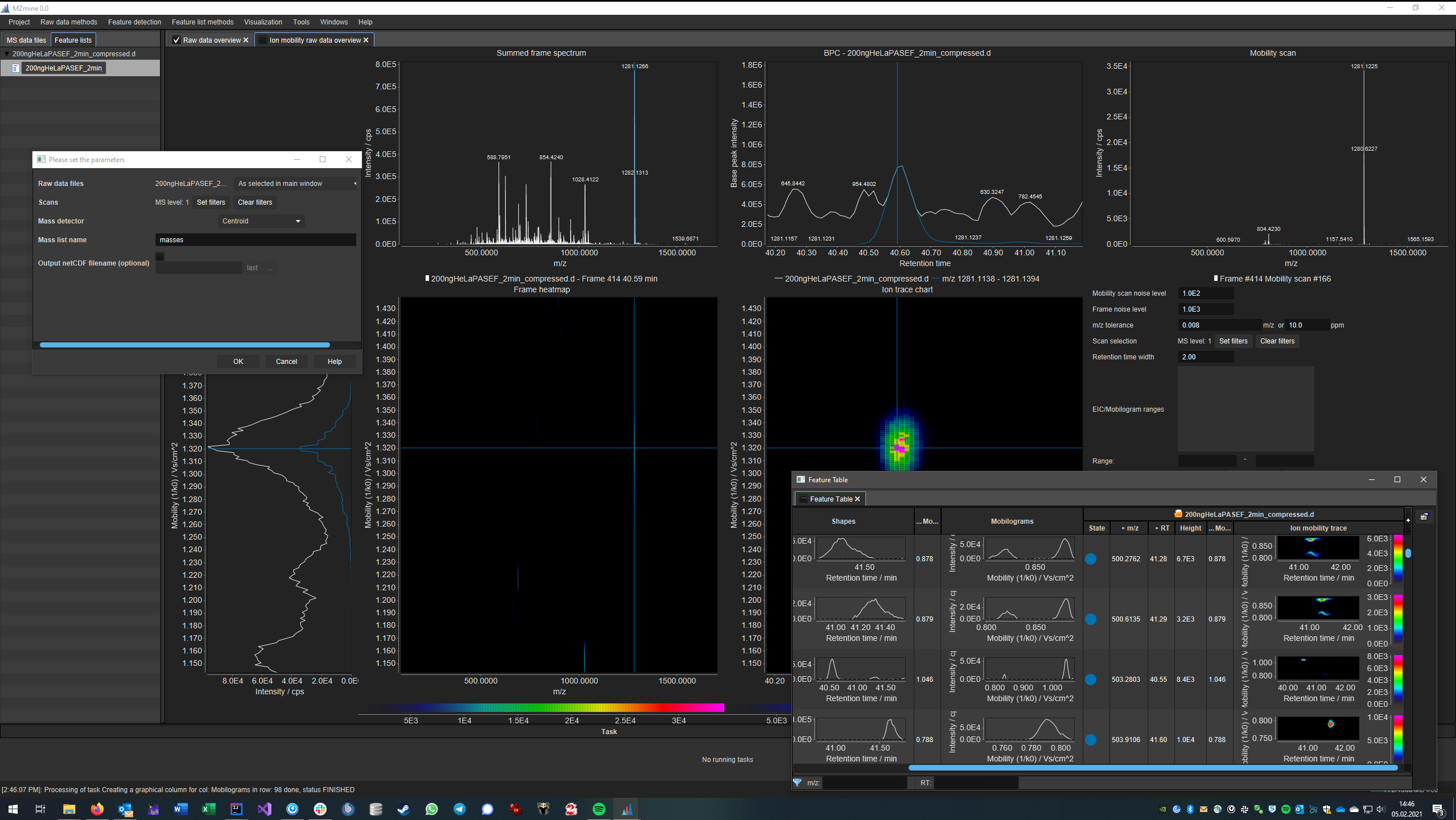This screenshot has width=1456, height=820.
Task: Click the Mass list name input field
Action: pyautogui.click(x=255, y=240)
